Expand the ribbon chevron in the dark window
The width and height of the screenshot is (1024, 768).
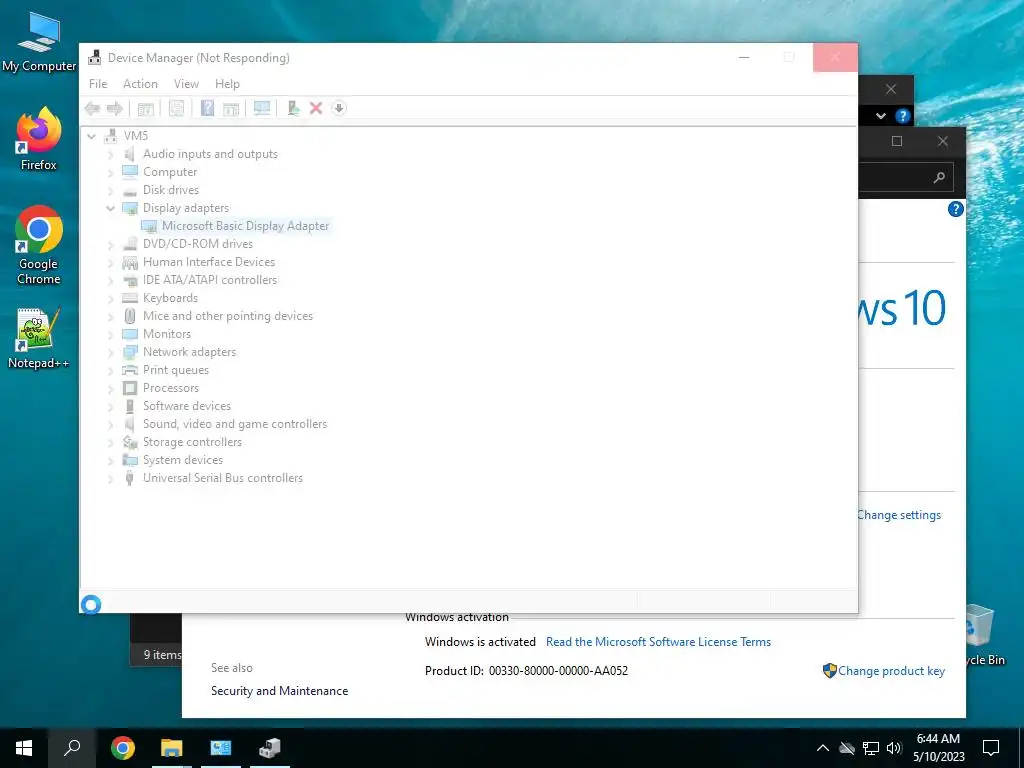(881, 116)
